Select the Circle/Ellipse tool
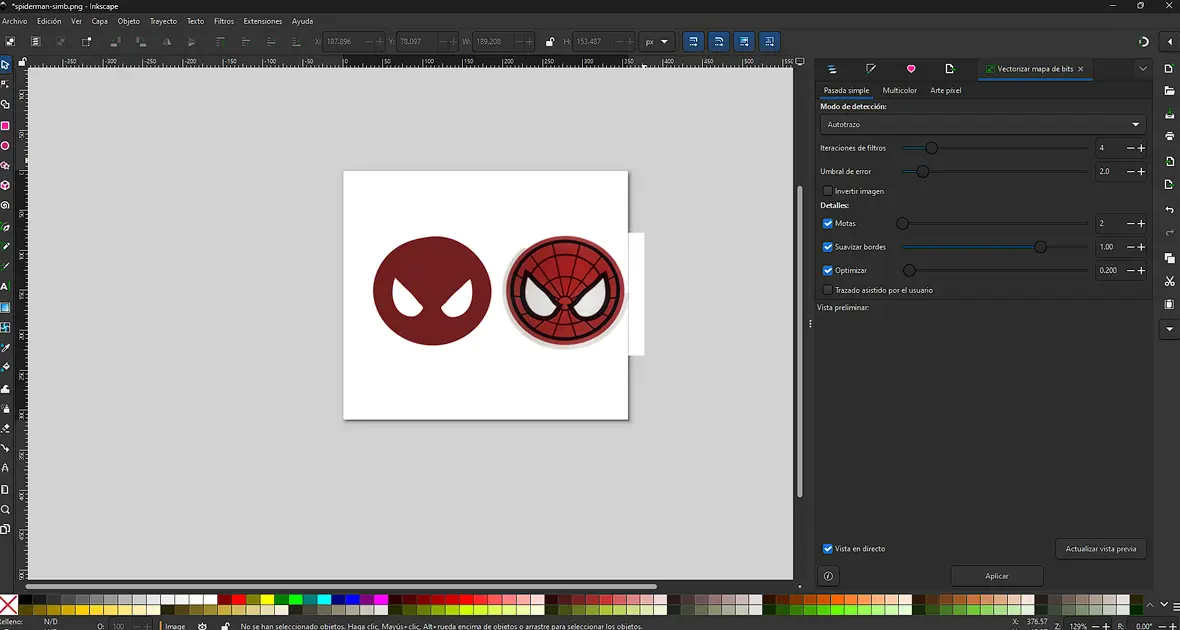The image size is (1180, 630). pyautogui.click(x=7, y=144)
